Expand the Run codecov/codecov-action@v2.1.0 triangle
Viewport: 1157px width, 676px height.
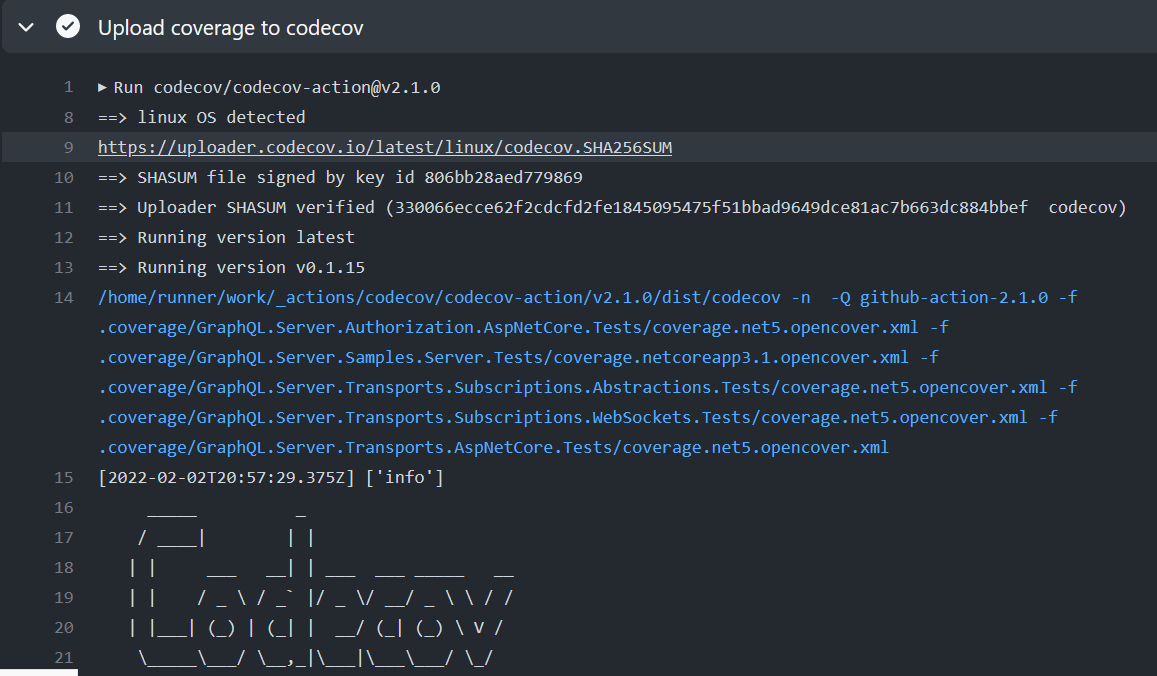(x=103, y=87)
